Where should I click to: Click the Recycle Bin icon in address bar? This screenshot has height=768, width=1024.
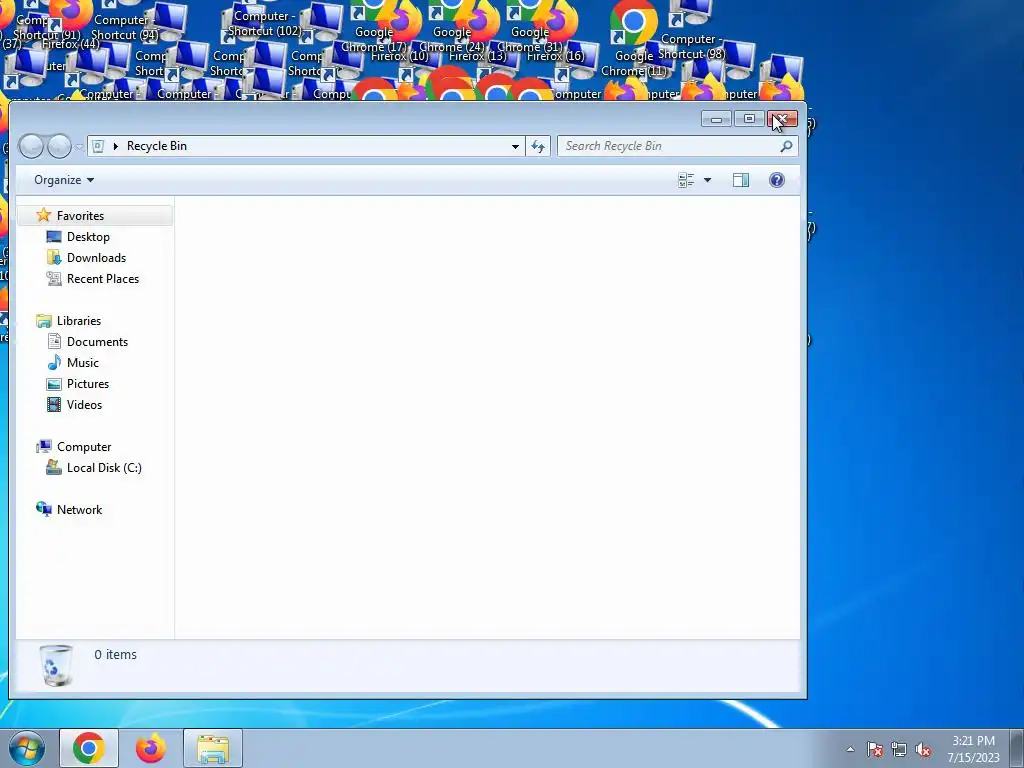point(98,146)
